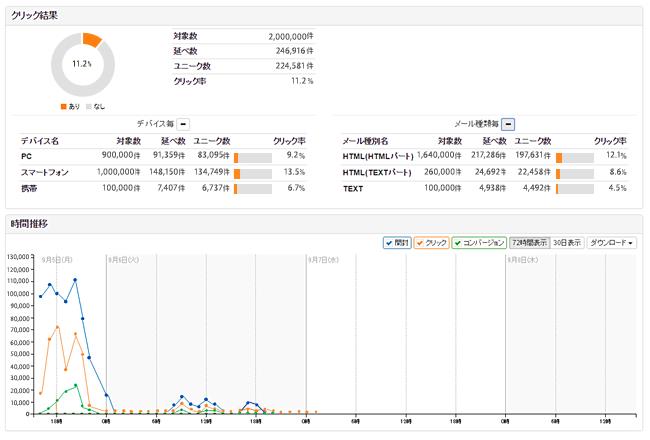
Task: Click the メール種別名 column header
Action: [x=365, y=141]
